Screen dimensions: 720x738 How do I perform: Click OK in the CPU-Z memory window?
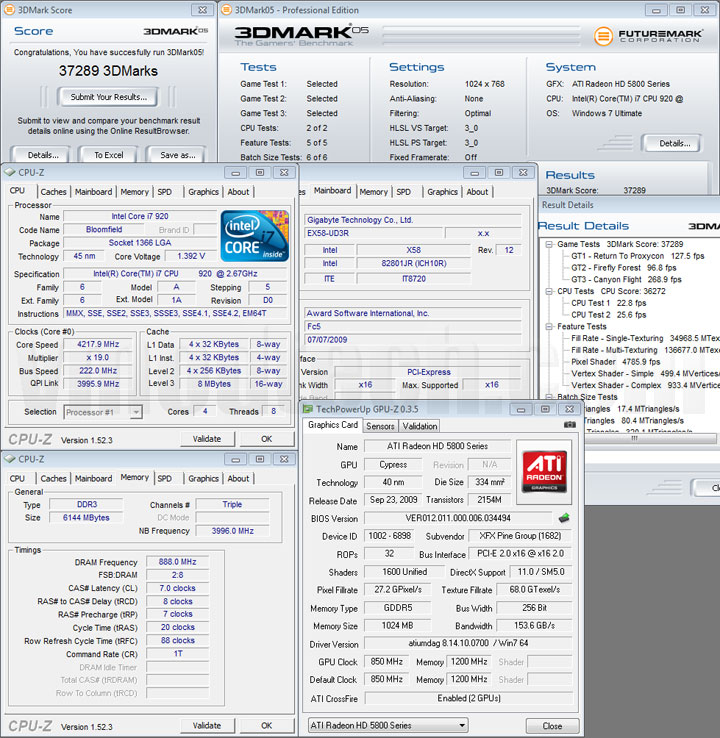pyautogui.click(x=267, y=725)
